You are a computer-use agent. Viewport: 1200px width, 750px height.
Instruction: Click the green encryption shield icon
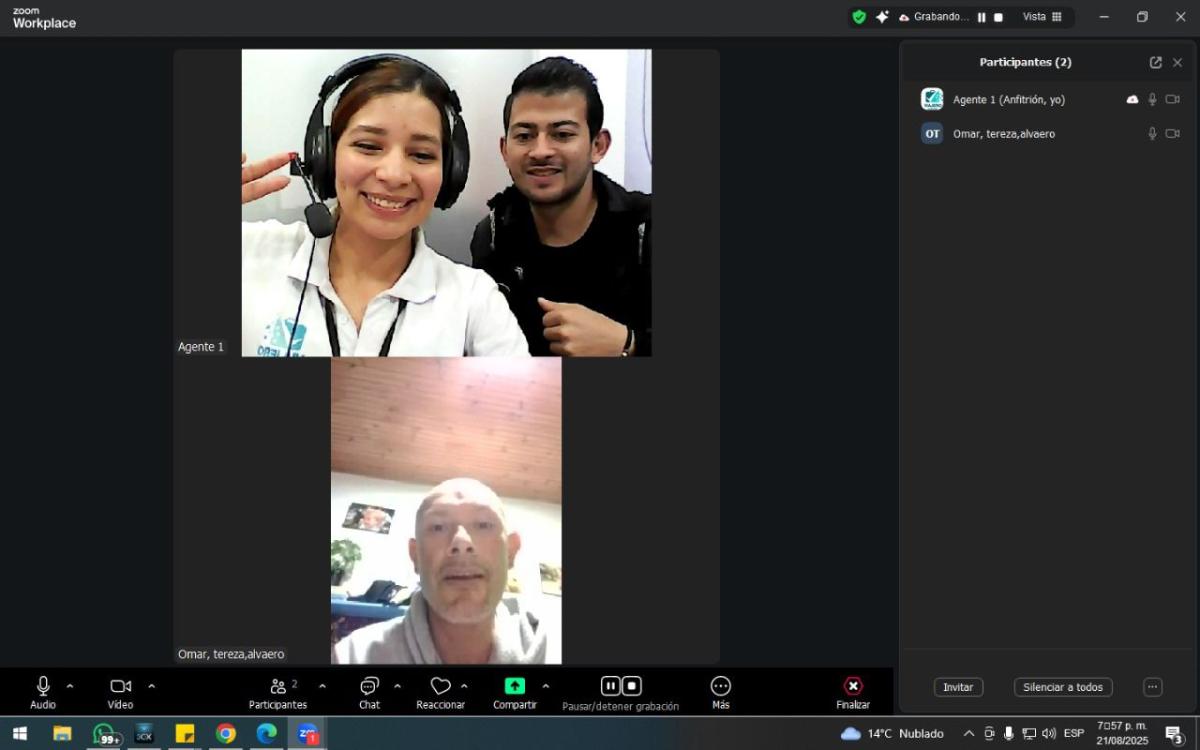(859, 17)
